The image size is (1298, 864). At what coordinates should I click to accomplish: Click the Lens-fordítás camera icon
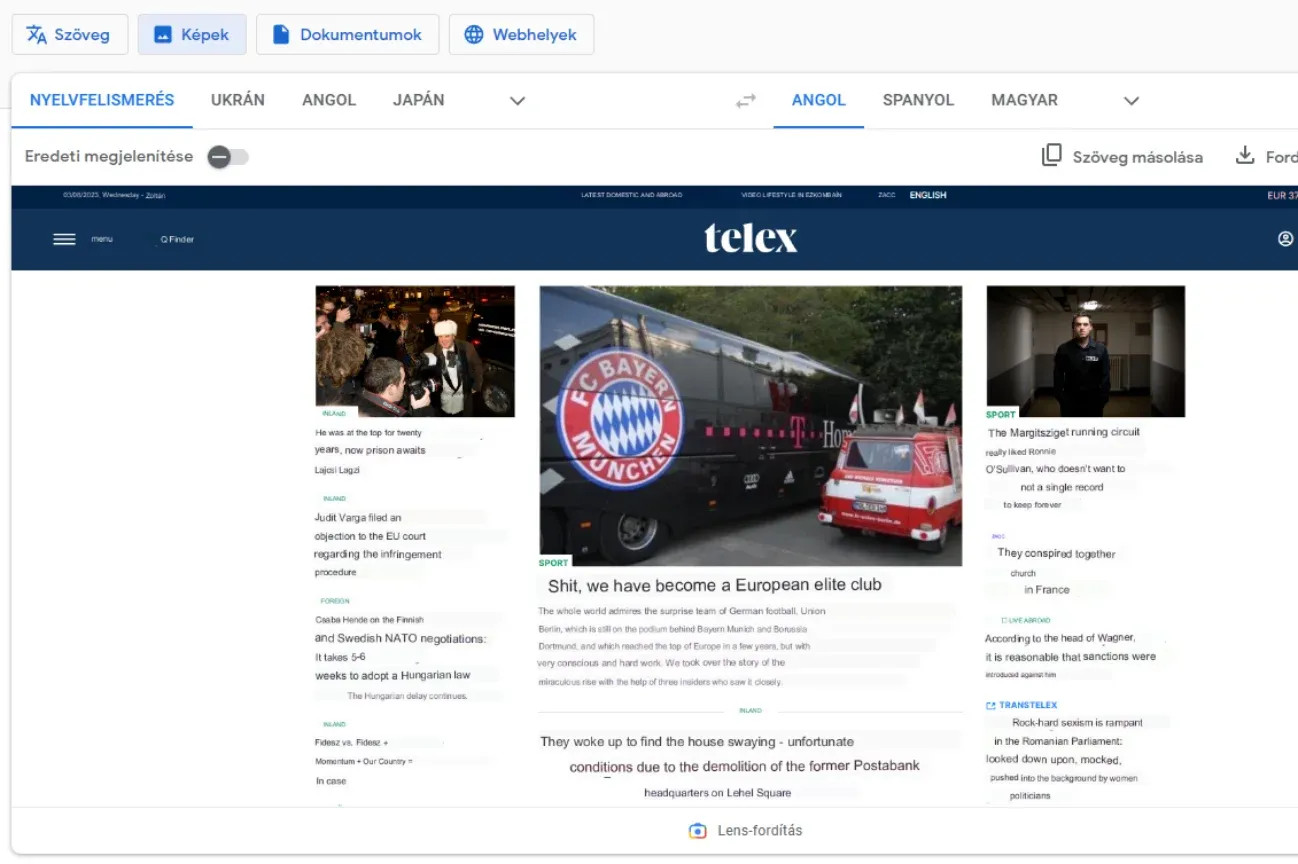coord(697,830)
